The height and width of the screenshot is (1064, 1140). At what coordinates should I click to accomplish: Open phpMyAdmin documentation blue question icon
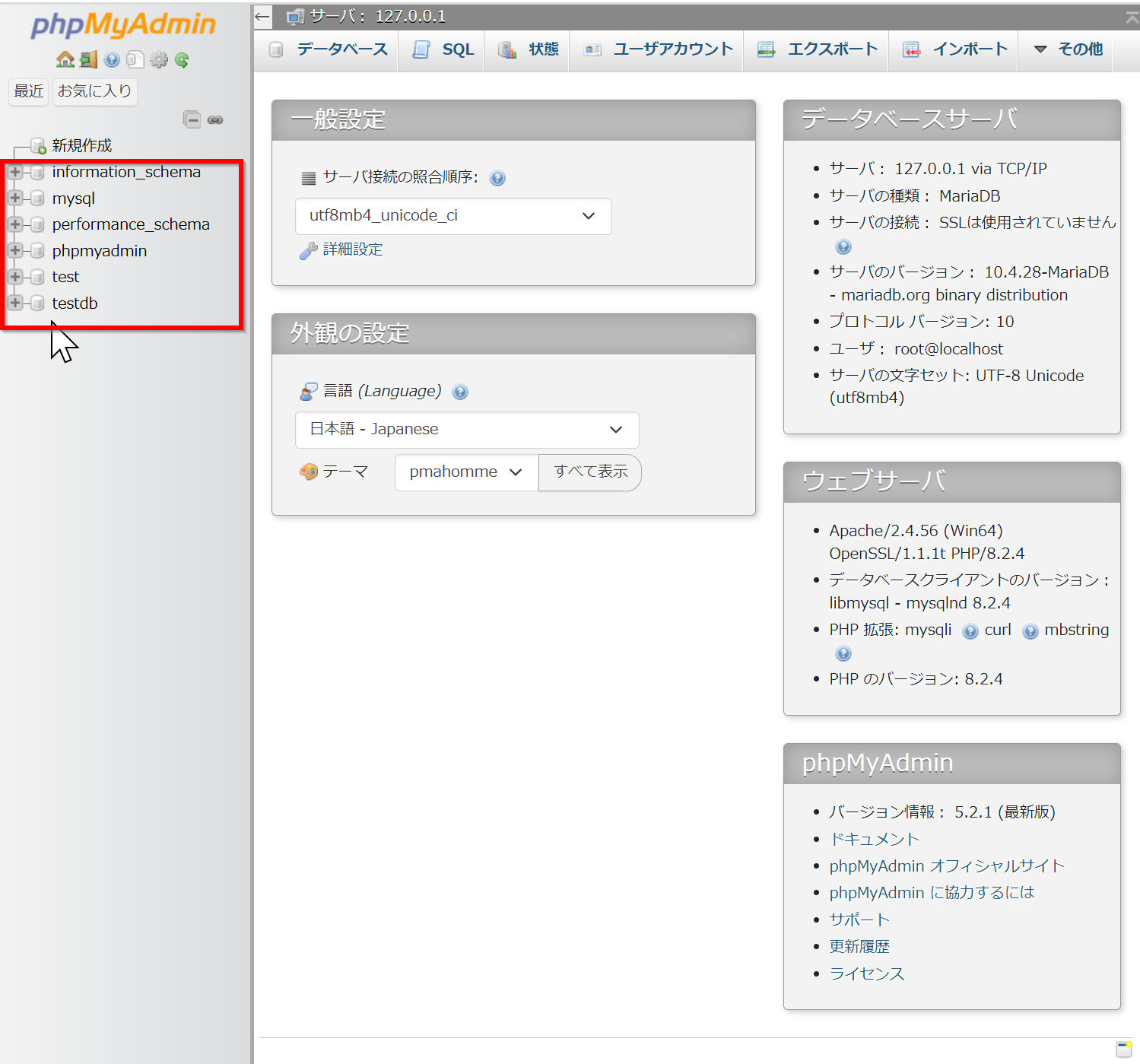(112, 59)
